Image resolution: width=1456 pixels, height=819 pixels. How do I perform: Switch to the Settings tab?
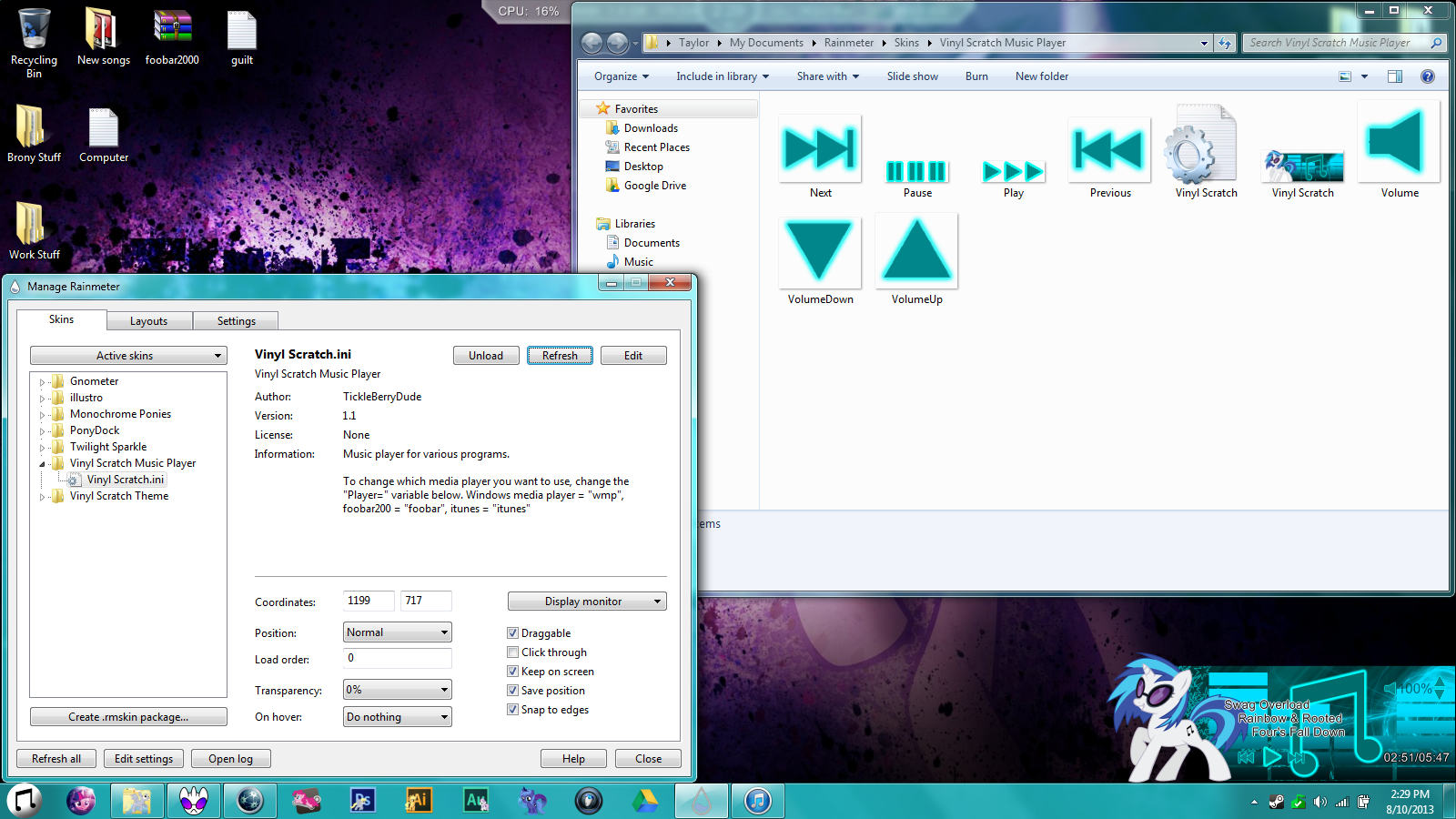point(236,321)
